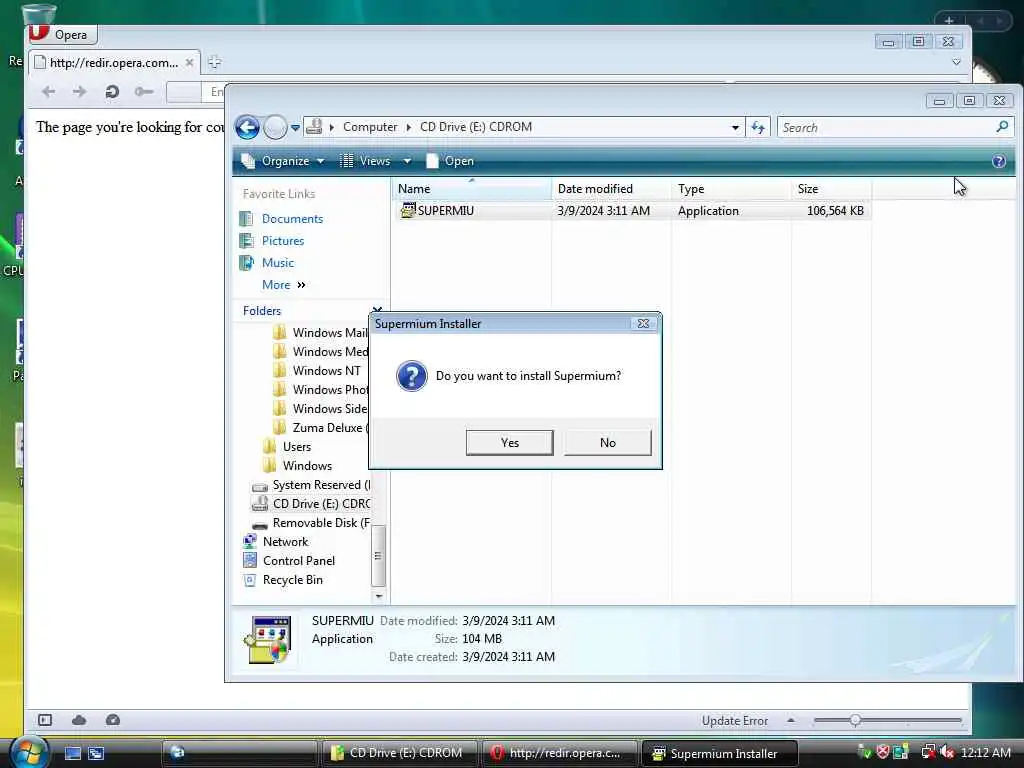The width and height of the screenshot is (1024, 768).
Task: Click Computer in the address breadcrumb
Action: coord(370,127)
